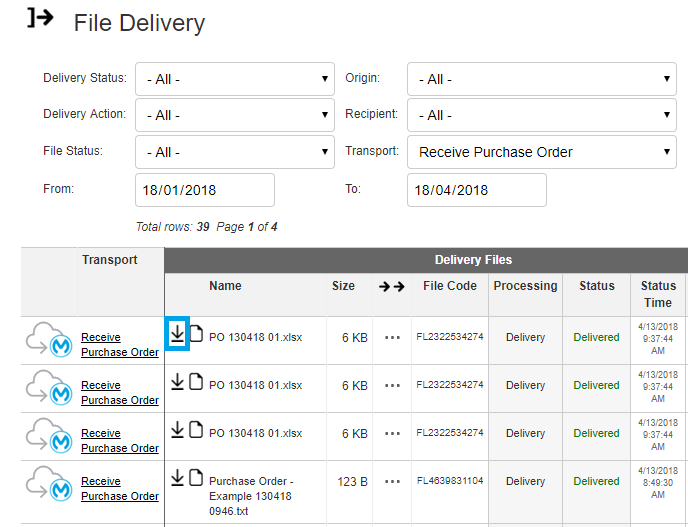
Task: Open ellipsis menu in second file row
Action: coord(392,386)
